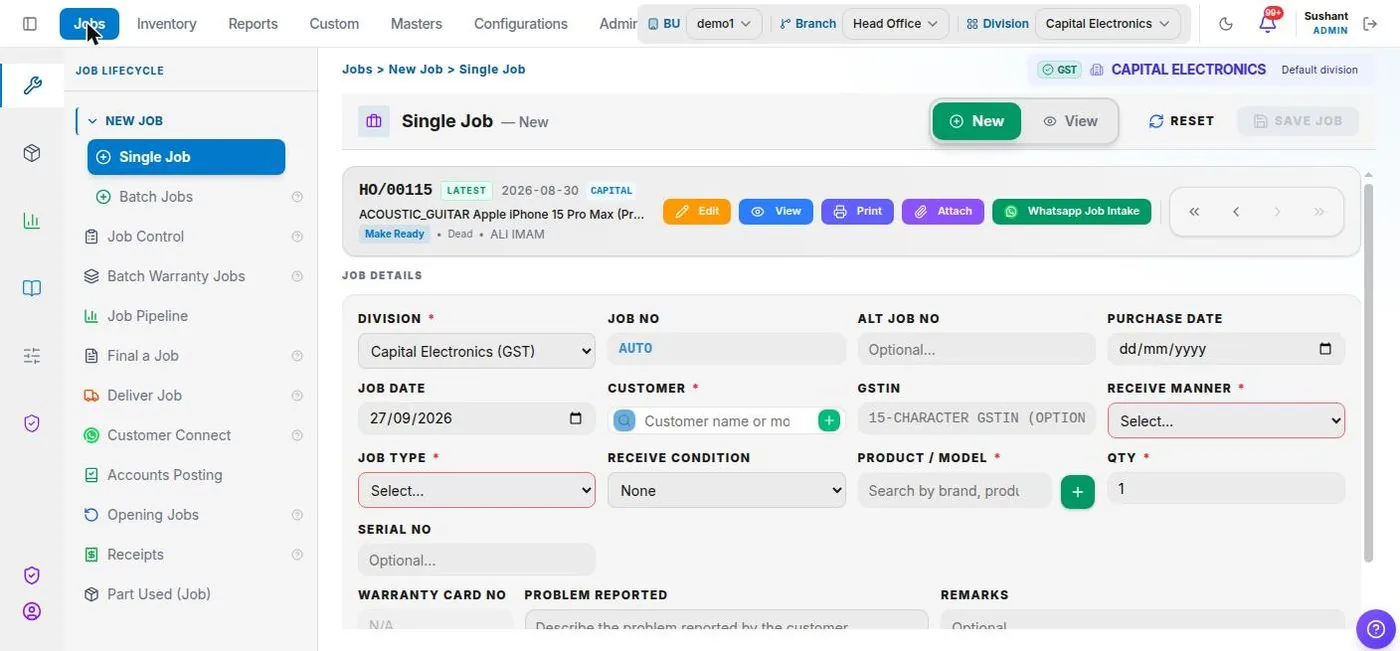1400x651 pixels.
Task: Switch to View mode toggle
Action: coord(1070,121)
